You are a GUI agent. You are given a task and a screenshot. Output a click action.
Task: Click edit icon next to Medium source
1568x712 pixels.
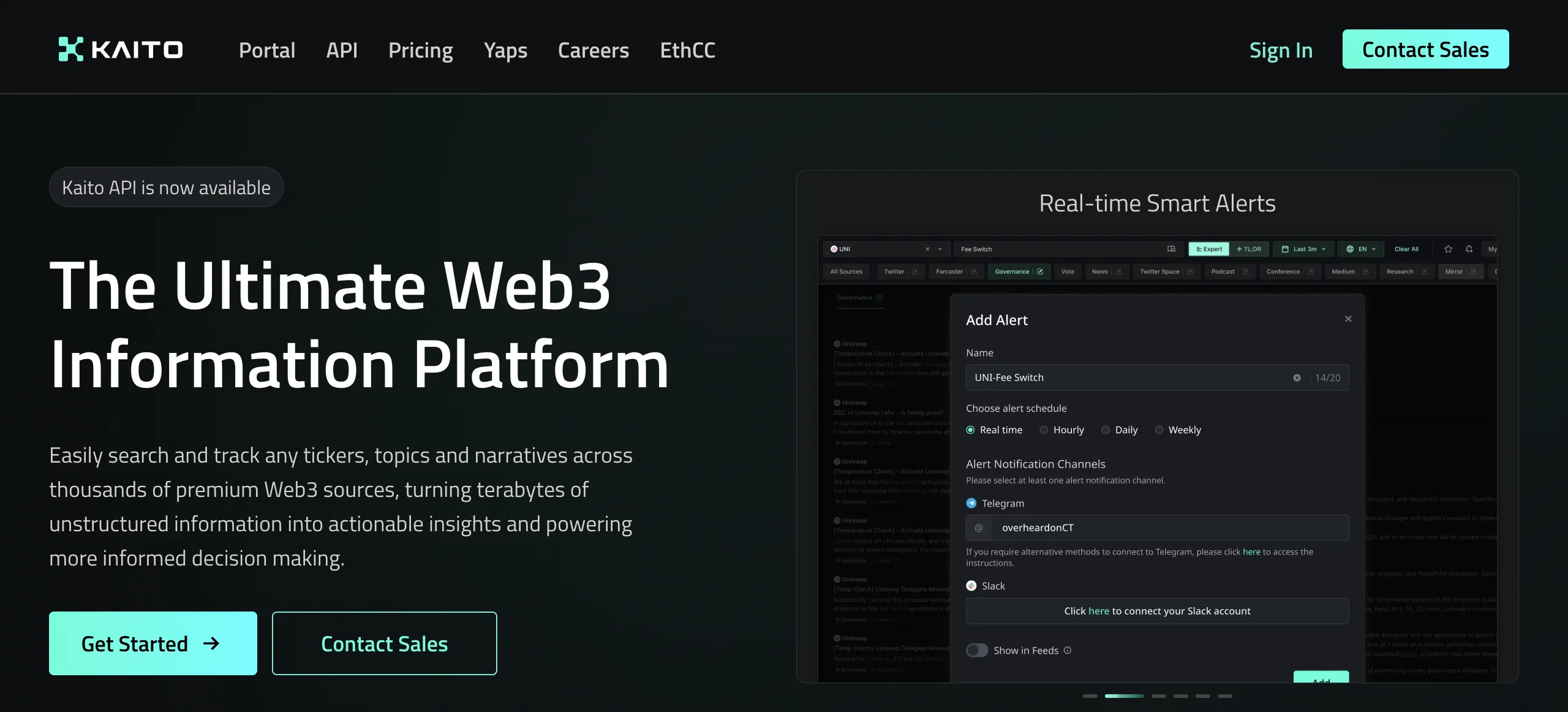(x=1365, y=271)
